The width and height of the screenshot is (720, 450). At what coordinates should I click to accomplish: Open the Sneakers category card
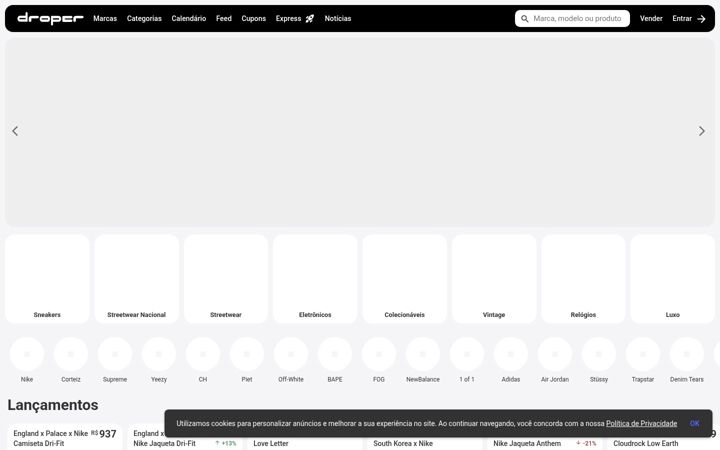click(x=47, y=279)
